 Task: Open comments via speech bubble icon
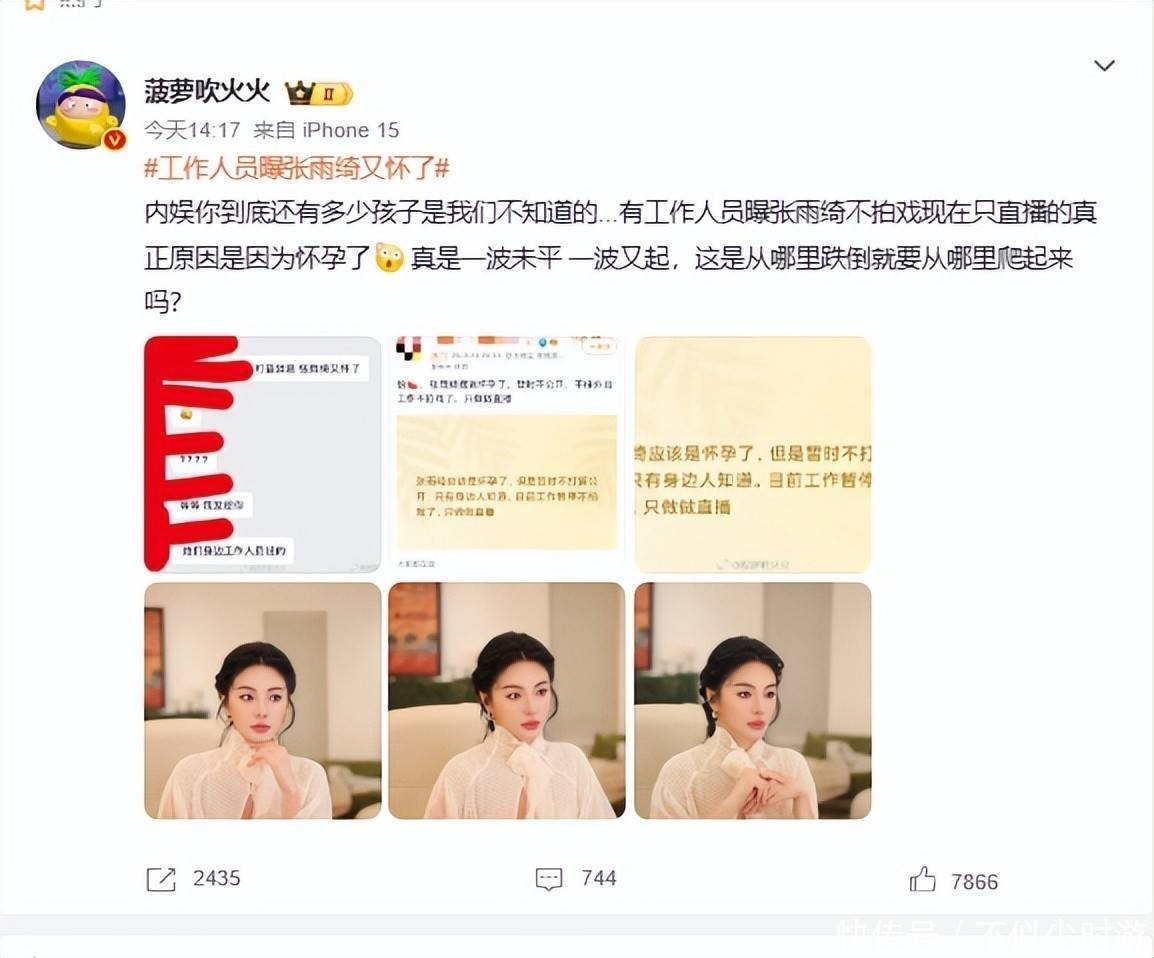(549, 879)
